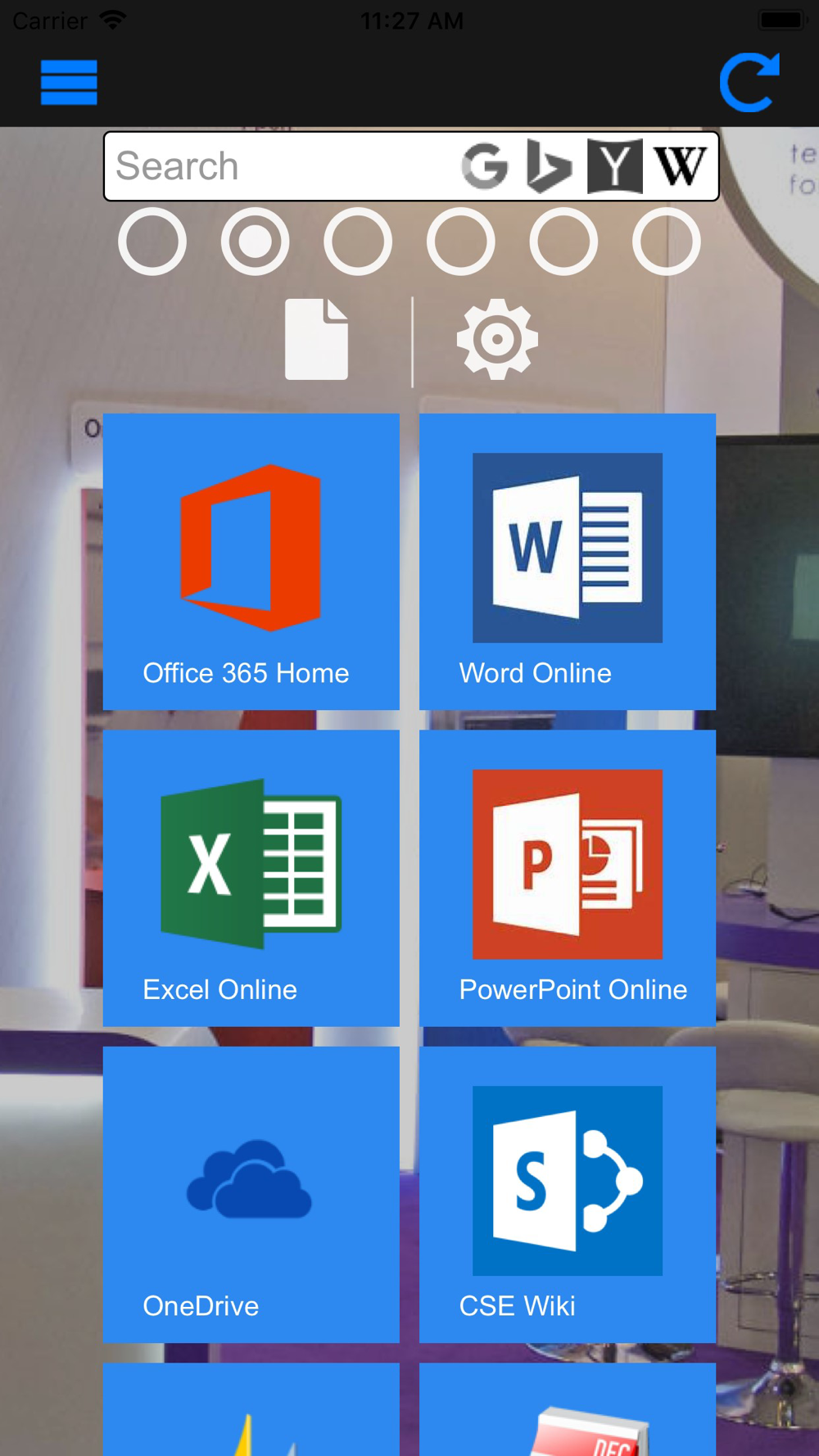
Task: Select the third page radio button
Action: pyautogui.click(x=358, y=242)
